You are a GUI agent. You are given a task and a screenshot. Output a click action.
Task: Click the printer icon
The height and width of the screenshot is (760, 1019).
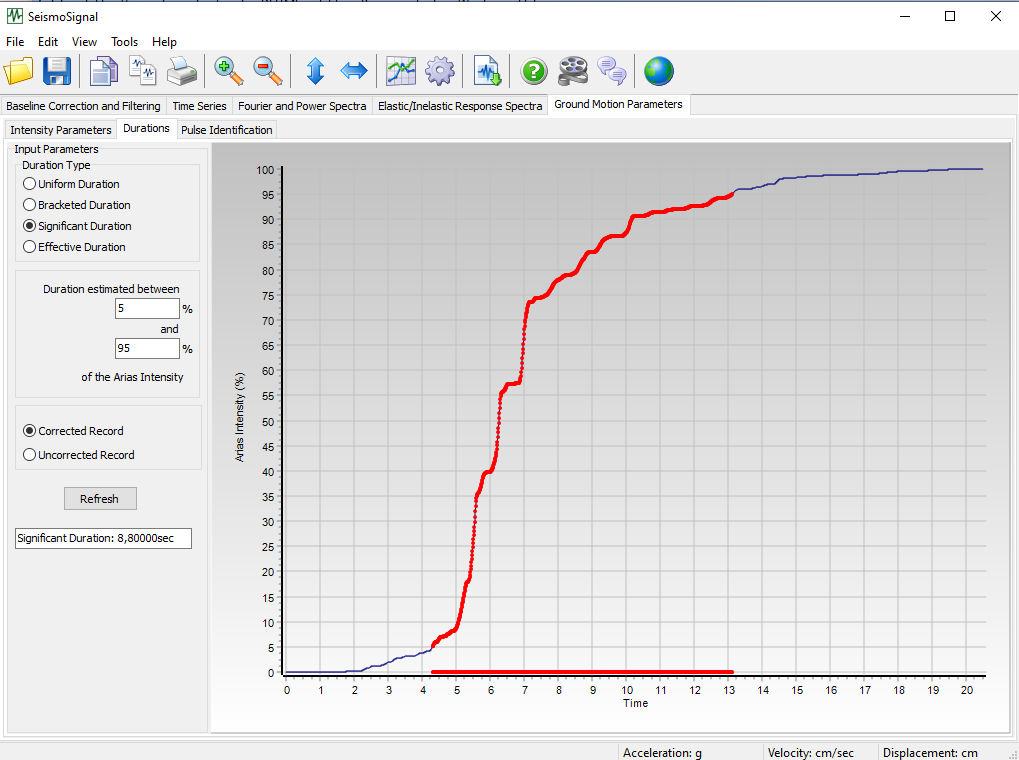tap(181, 71)
